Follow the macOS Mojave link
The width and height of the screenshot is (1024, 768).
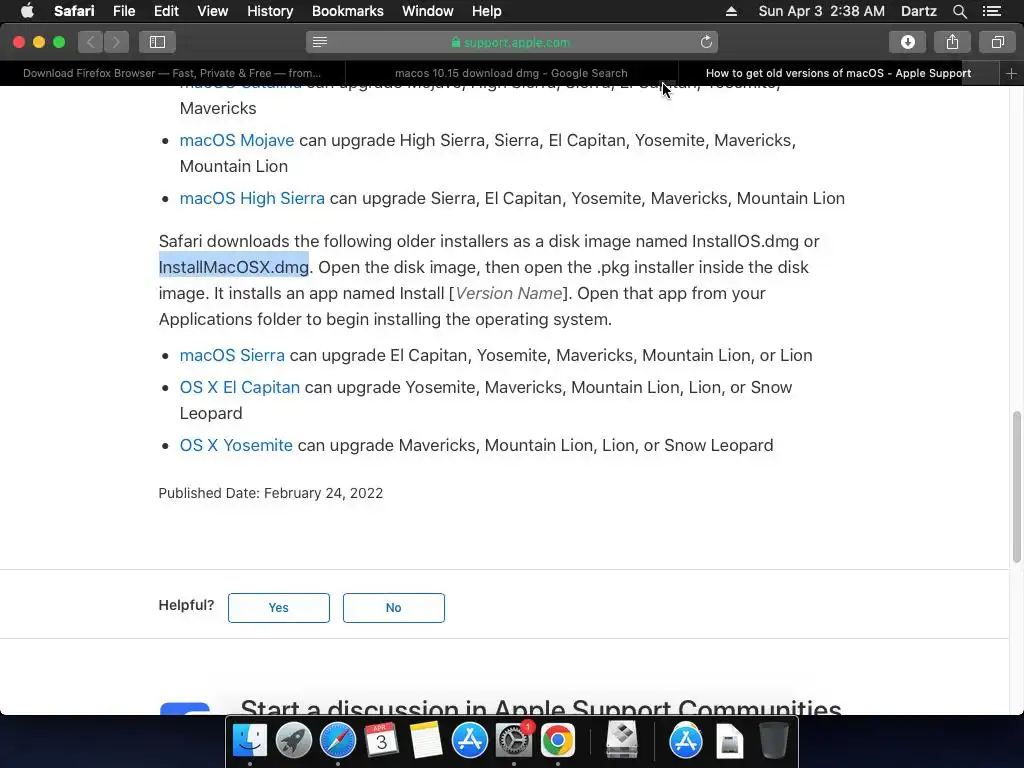point(236,140)
